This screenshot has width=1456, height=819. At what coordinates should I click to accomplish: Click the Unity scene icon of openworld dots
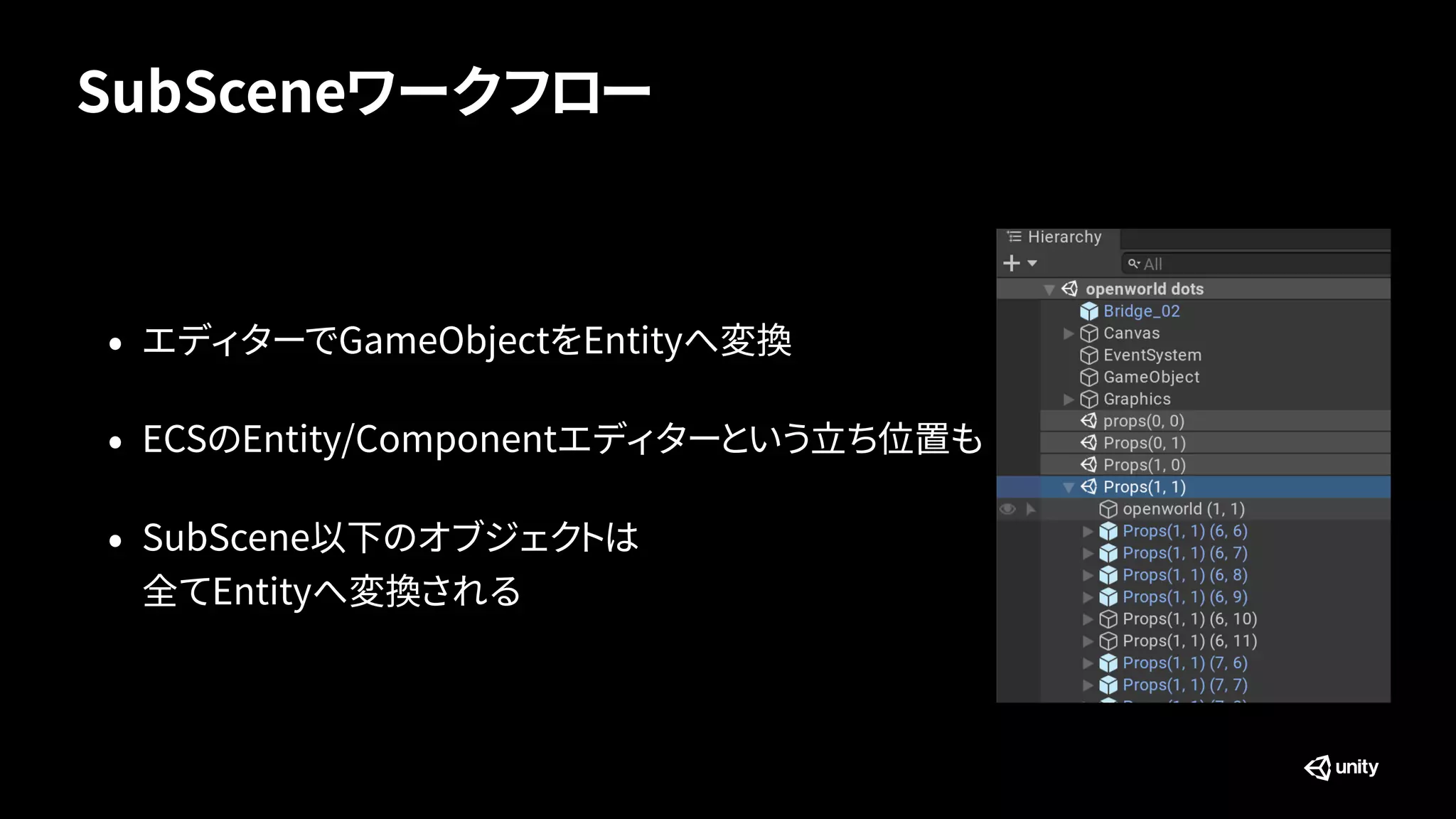1070,289
